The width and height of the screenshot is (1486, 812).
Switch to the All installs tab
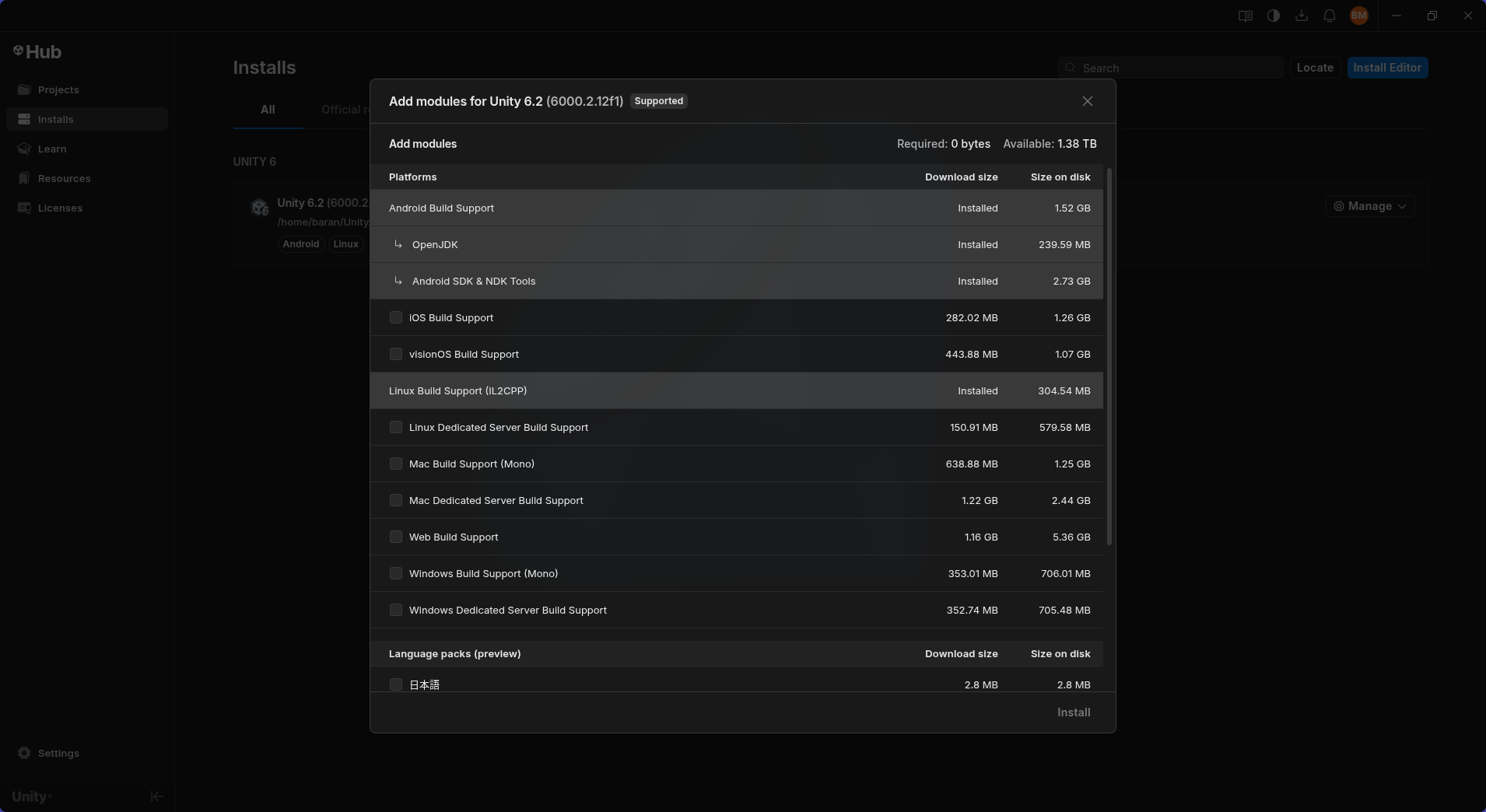[268, 110]
